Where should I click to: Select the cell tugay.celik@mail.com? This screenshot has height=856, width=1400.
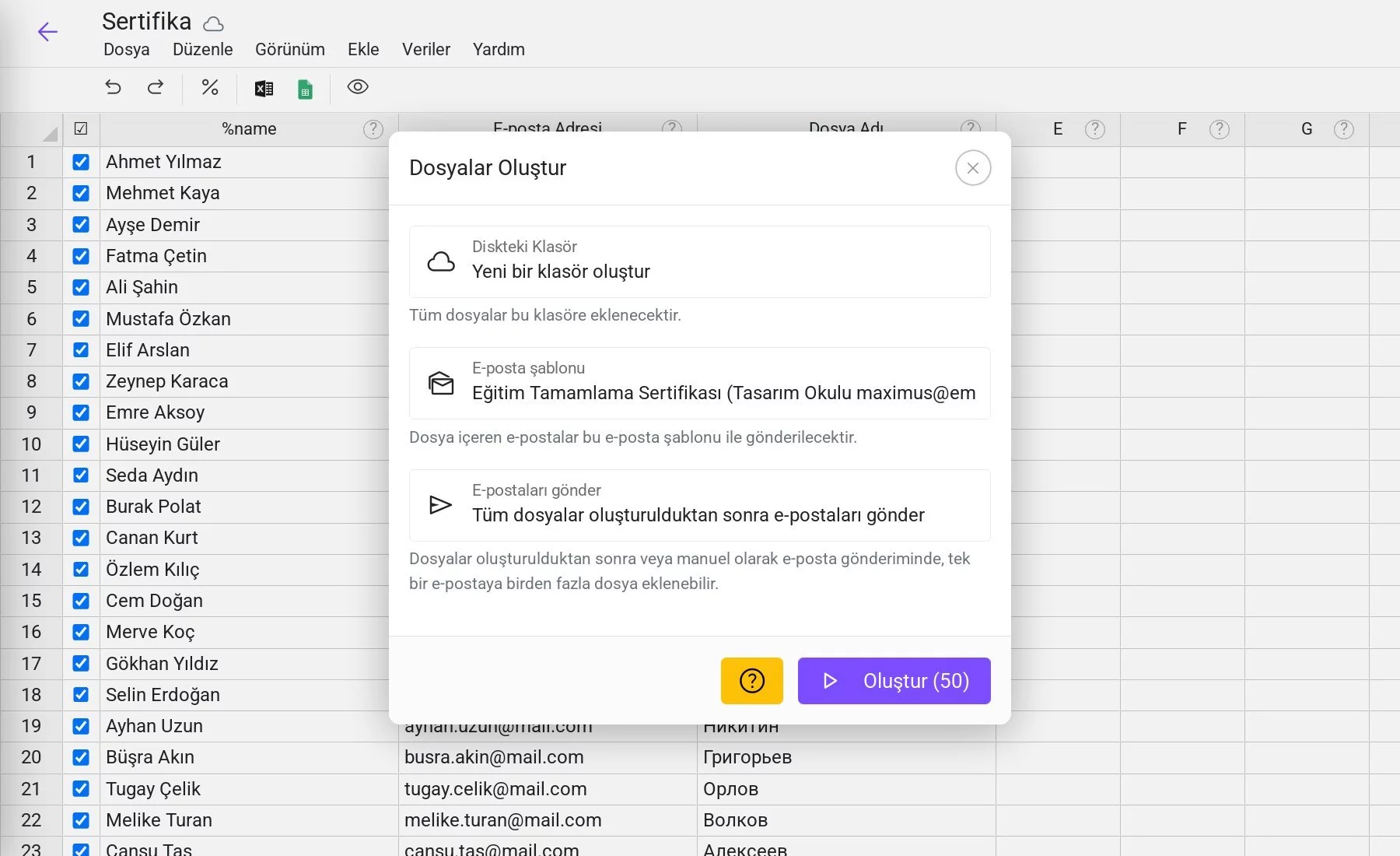(548, 789)
